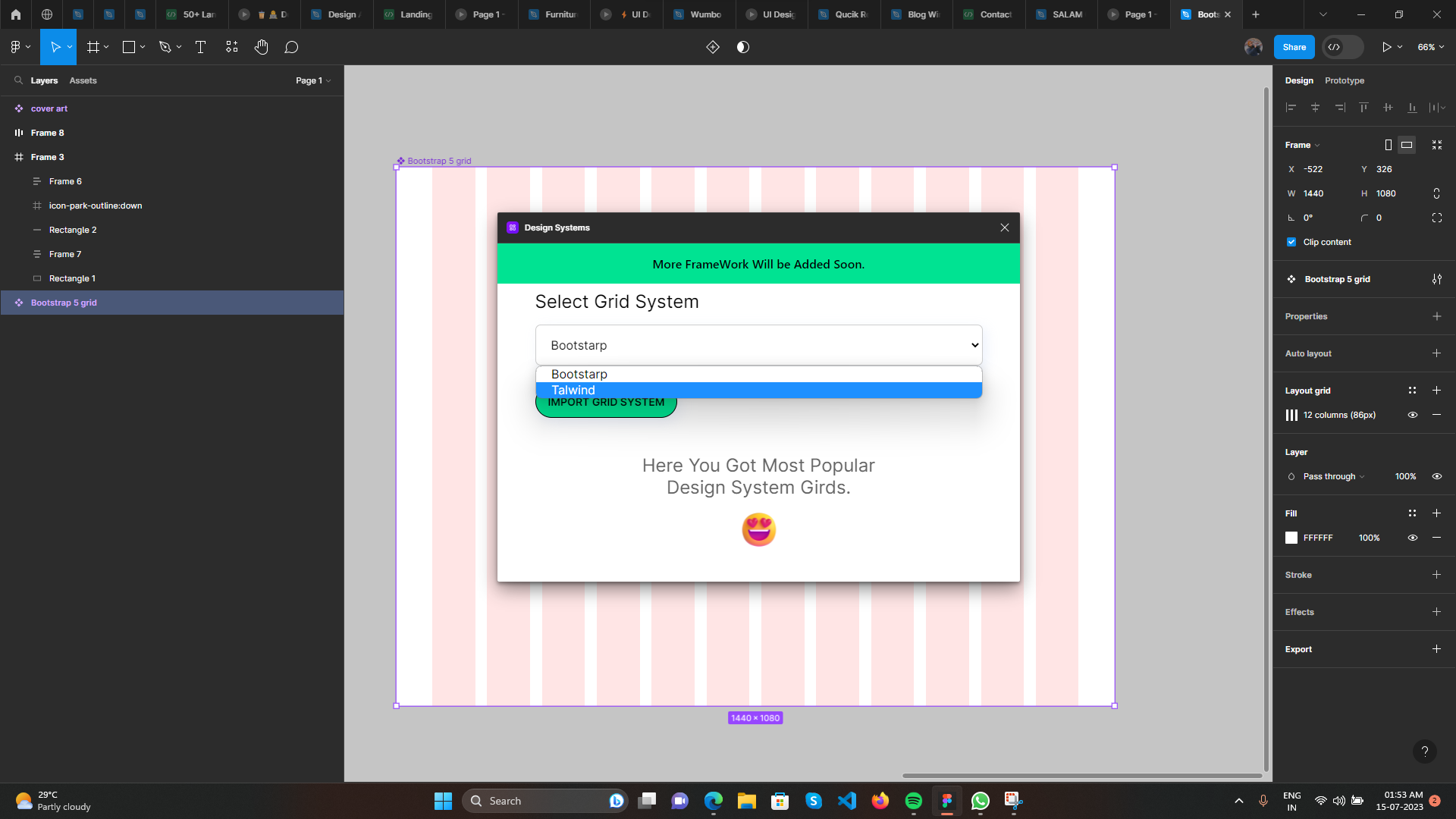Switch to the Assets tab
Screen dimensions: 1456x819
click(x=83, y=80)
